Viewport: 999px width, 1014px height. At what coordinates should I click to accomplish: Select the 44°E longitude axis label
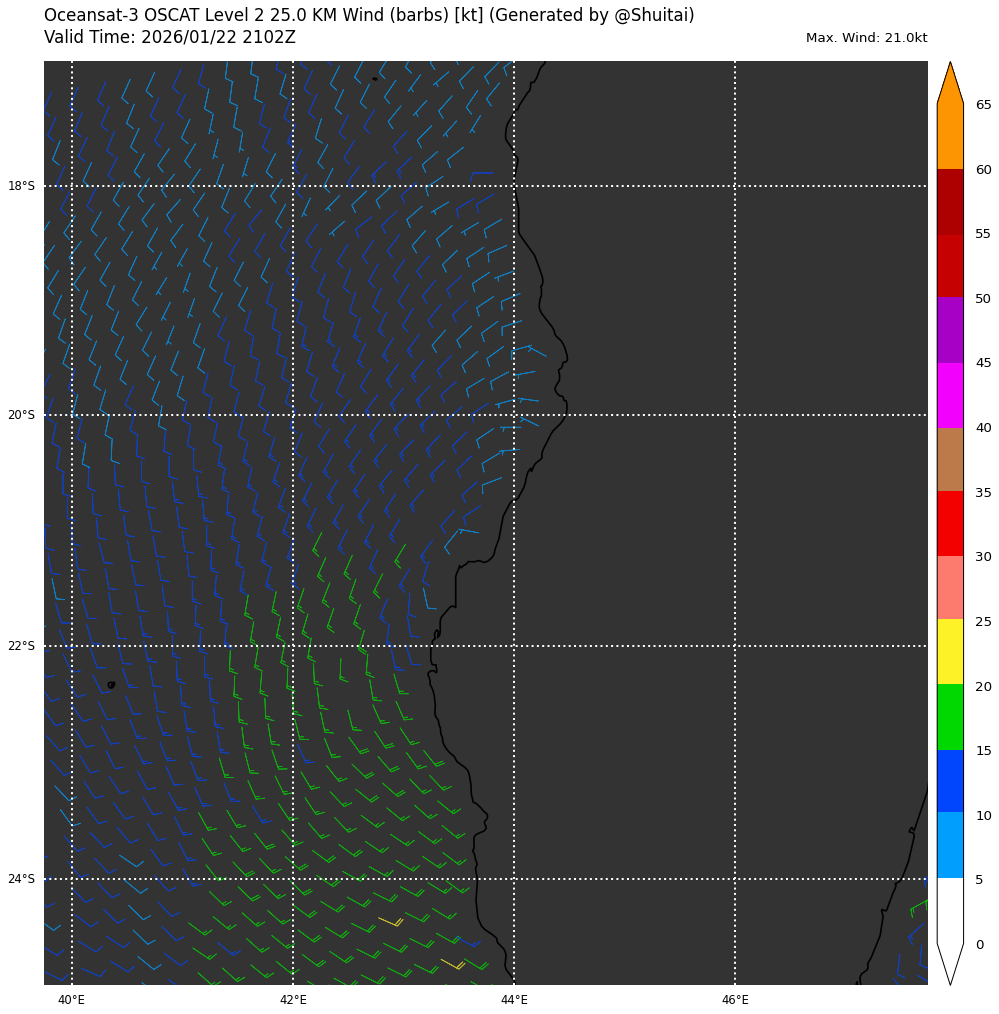[x=514, y=999]
